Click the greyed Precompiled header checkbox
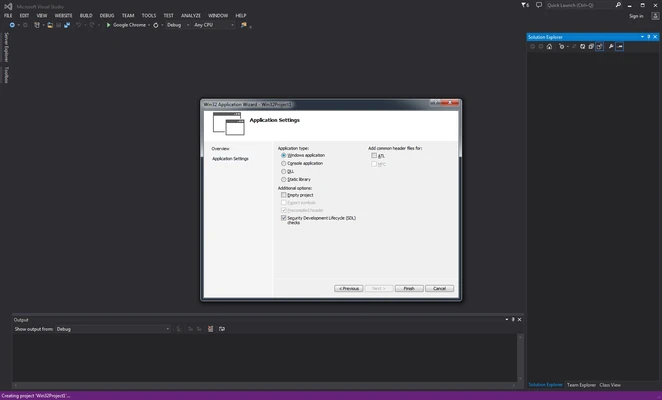The image size is (662, 400). tap(283, 210)
